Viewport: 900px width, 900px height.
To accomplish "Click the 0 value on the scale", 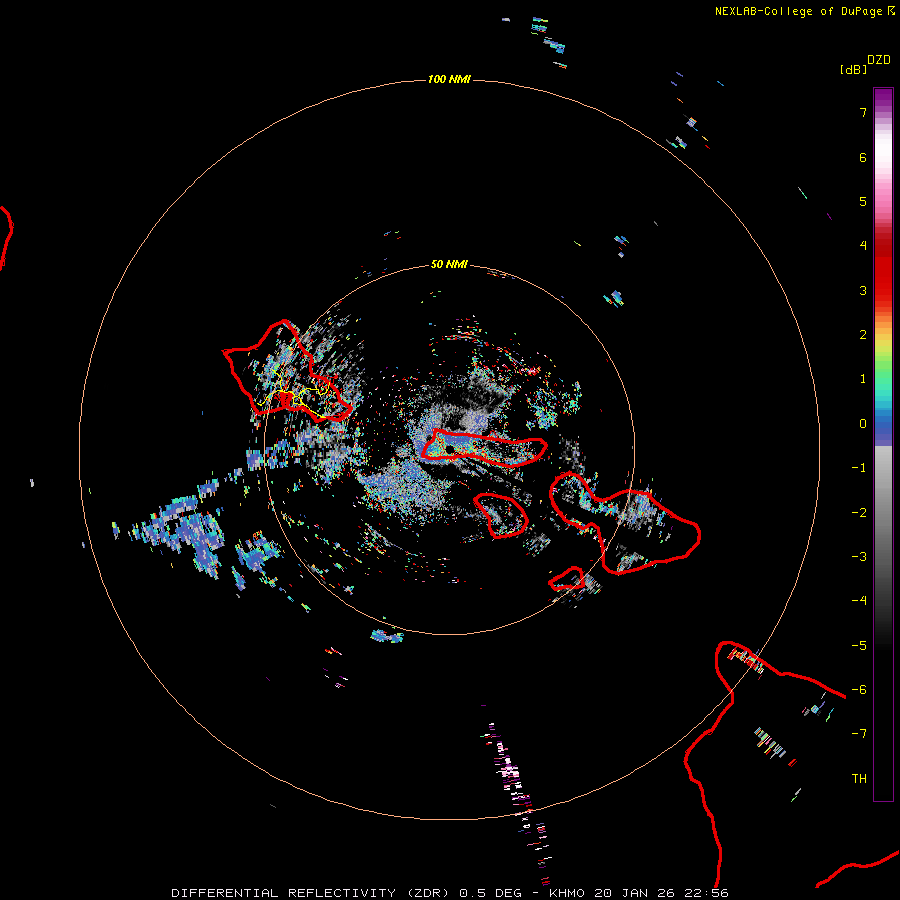I will (x=863, y=424).
